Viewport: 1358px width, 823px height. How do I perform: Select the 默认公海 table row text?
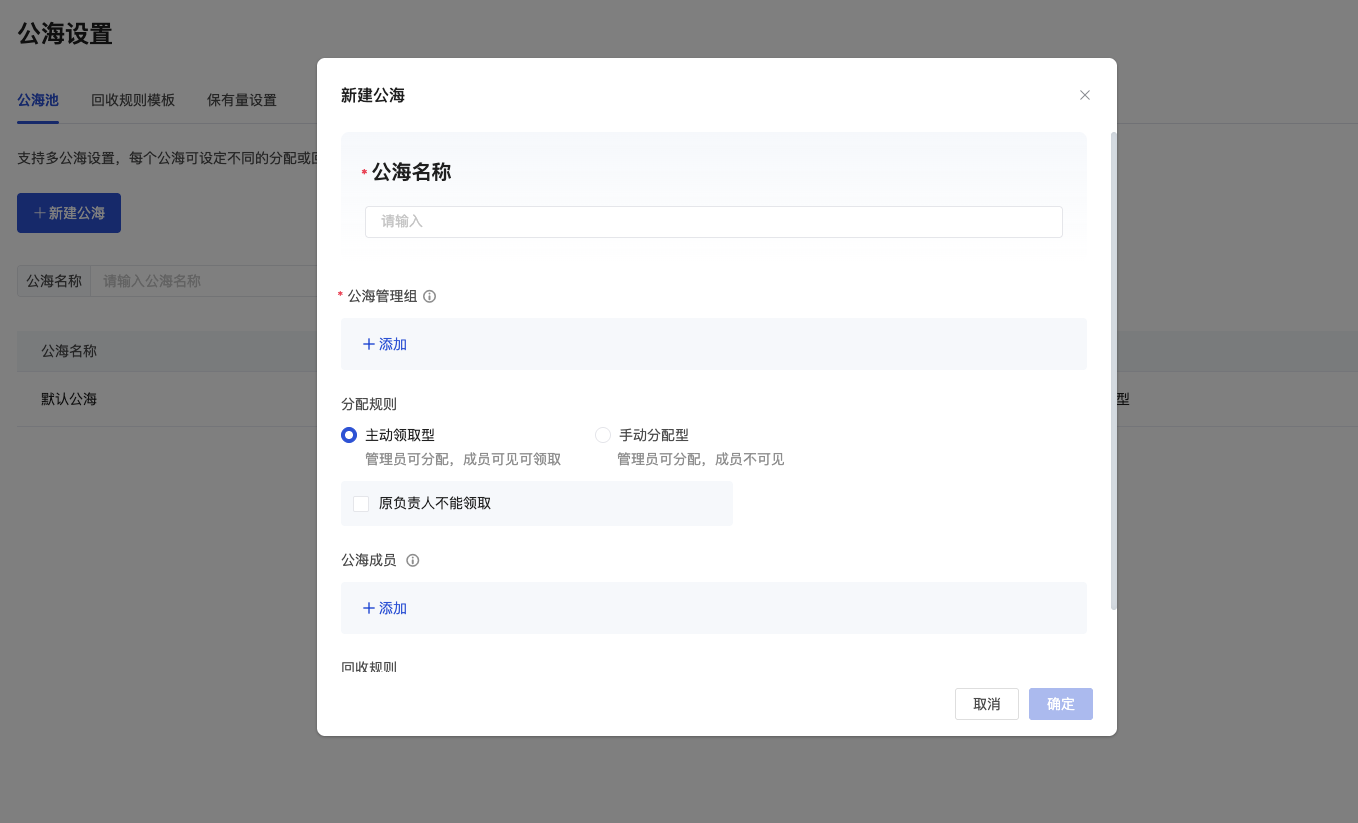(69, 399)
